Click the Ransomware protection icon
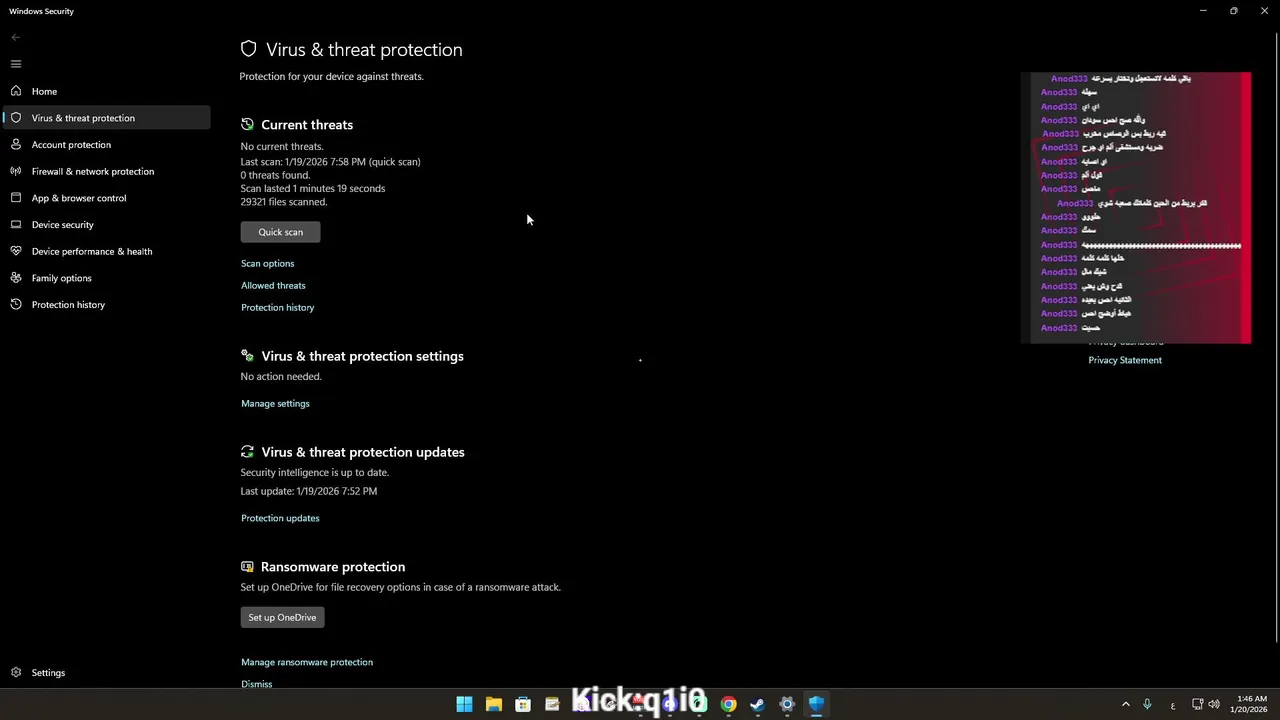The height and width of the screenshot is (720, 1280). [247, 567]
